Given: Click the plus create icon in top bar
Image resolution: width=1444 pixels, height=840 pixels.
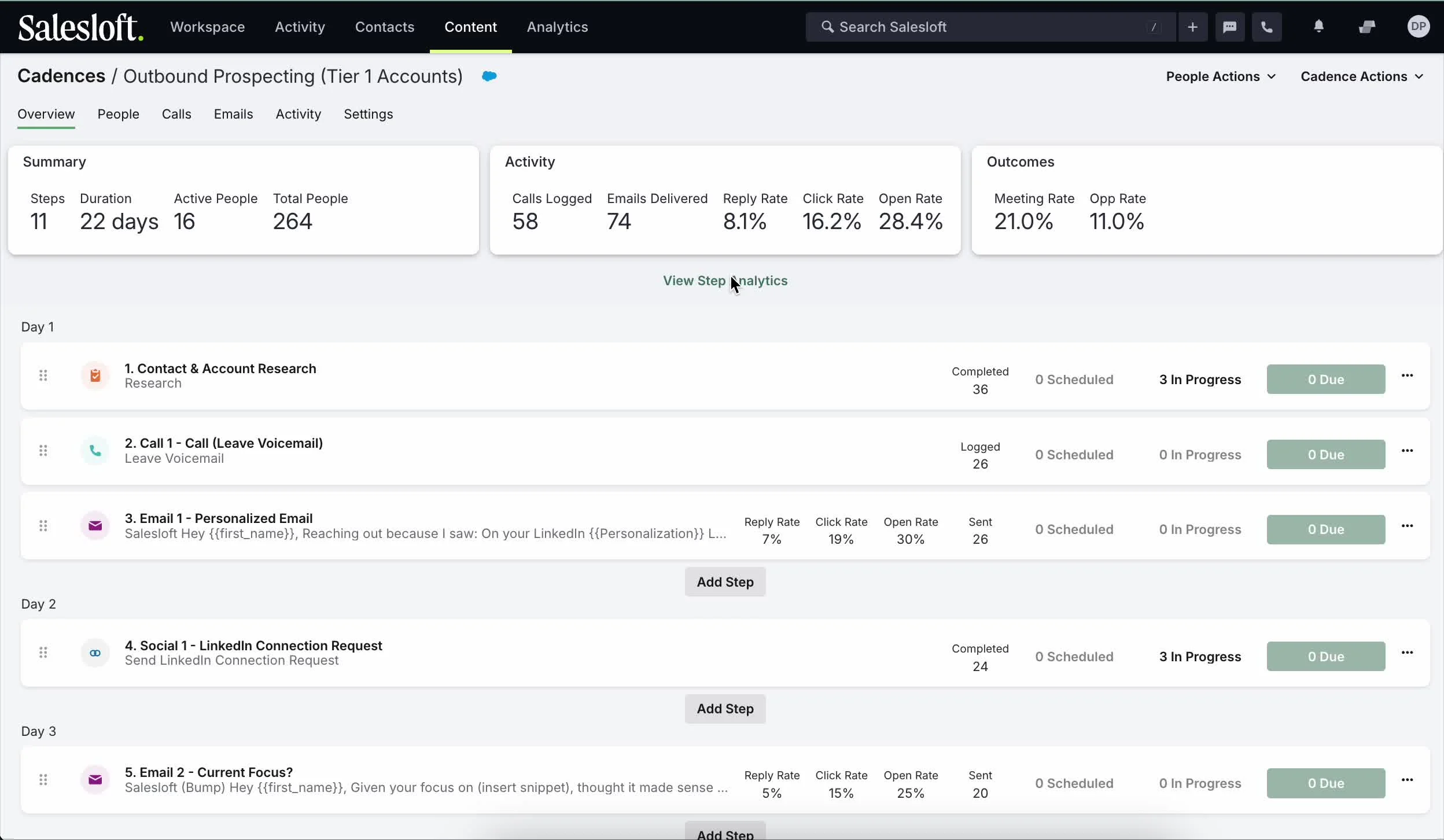Looking at the screenshot, I should [1192, 27].
